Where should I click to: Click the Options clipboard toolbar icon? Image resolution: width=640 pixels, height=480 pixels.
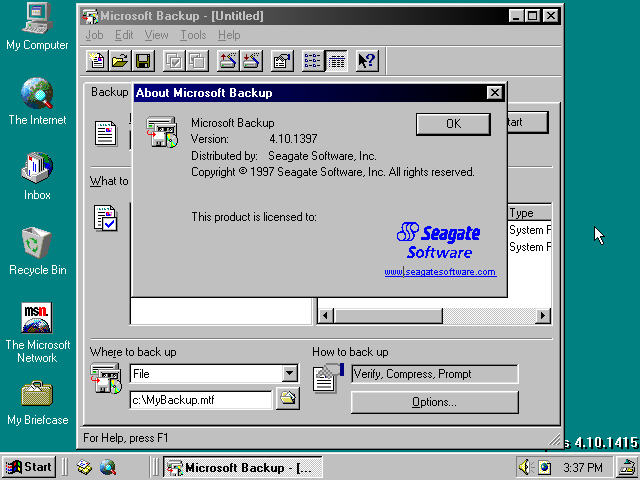tap(282, 61)
